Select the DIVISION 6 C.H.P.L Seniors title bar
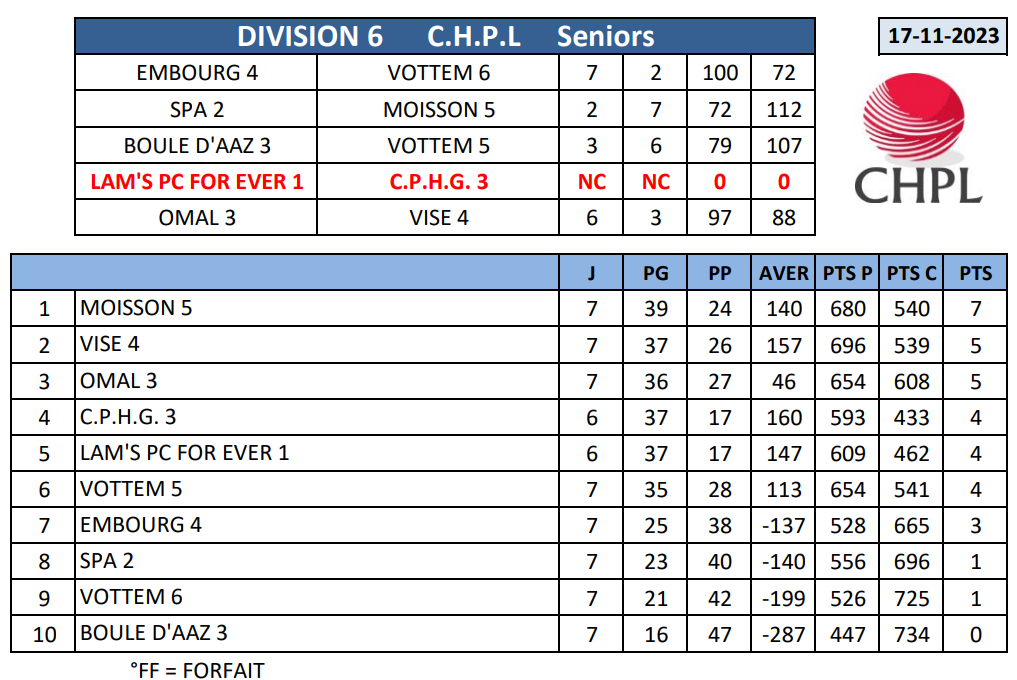1017x680 pixels. pos(445,37)
